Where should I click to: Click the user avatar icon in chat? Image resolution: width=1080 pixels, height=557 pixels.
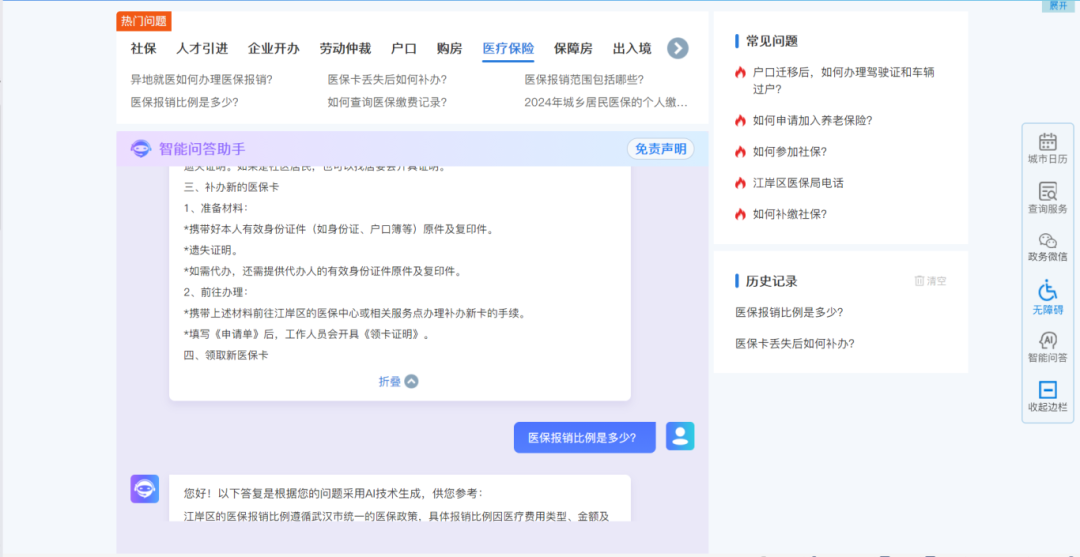coord(680,436)
